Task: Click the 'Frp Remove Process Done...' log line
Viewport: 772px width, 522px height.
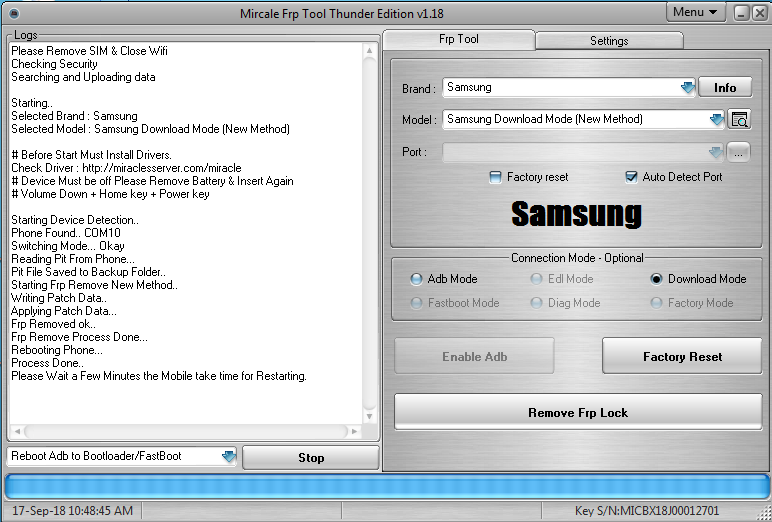Action: tap(79, 337)
